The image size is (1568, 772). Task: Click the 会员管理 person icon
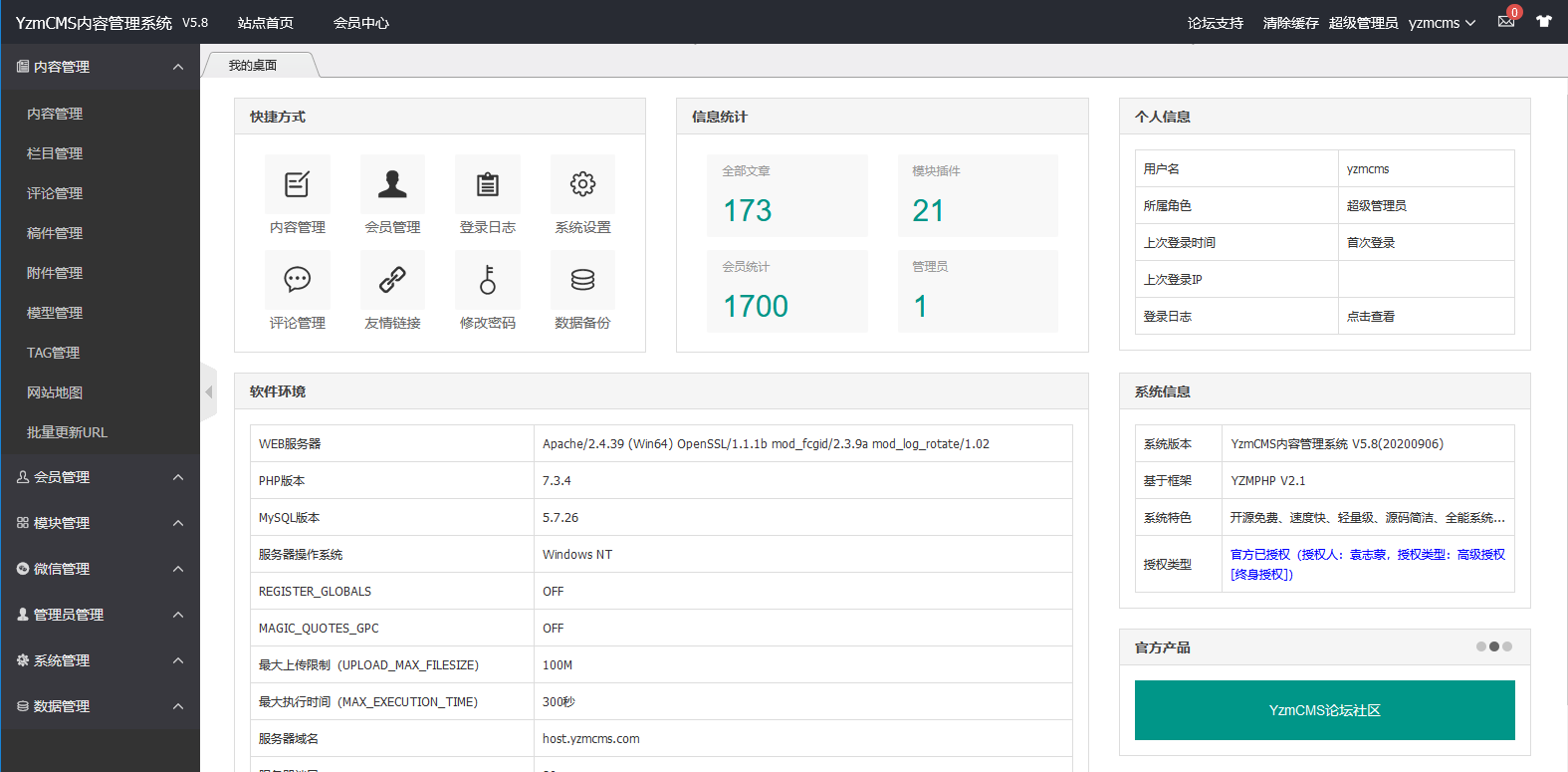point(392,185)
